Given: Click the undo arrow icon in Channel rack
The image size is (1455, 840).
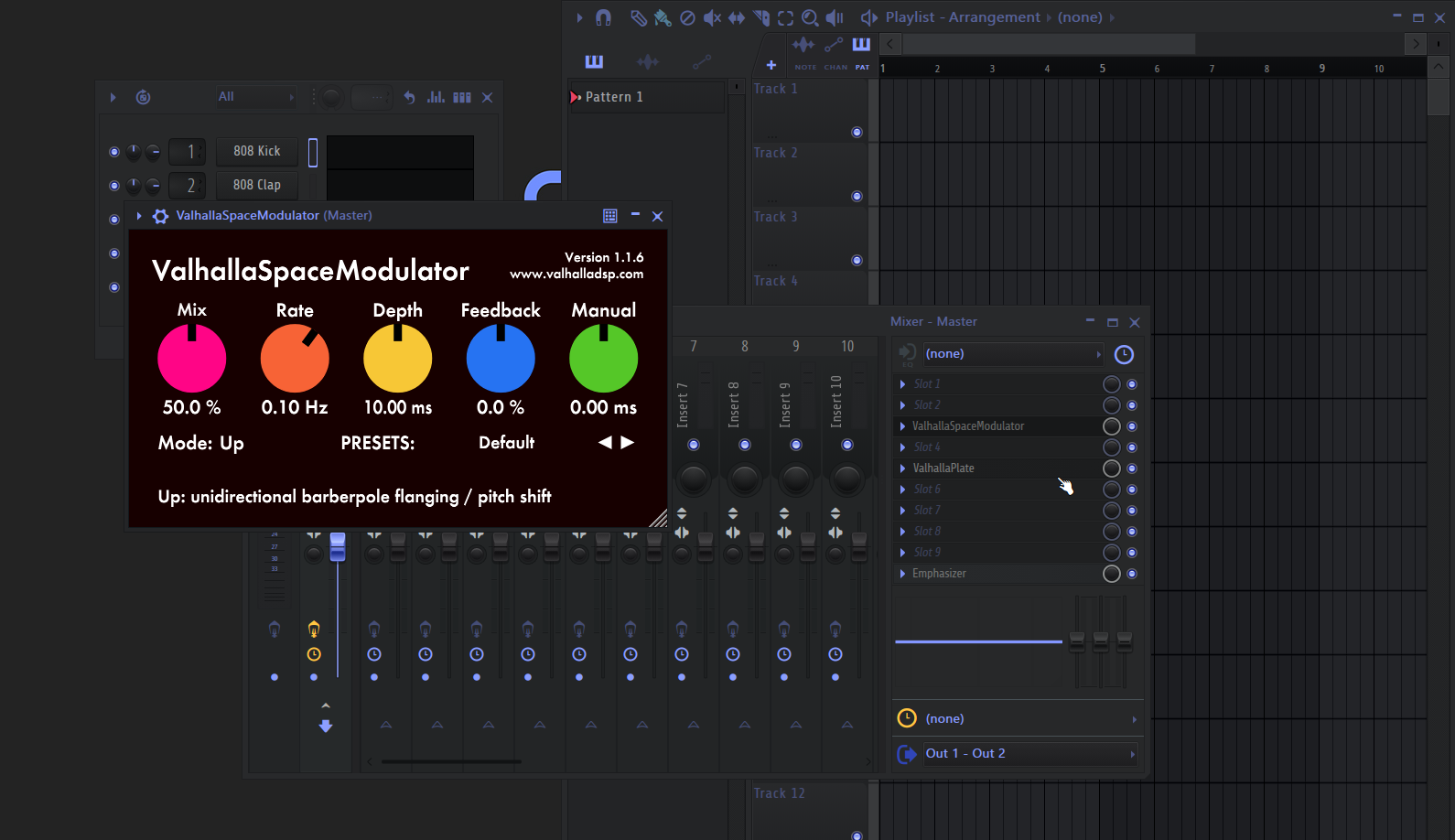Looking at the screenshot, I should point(410,97).
